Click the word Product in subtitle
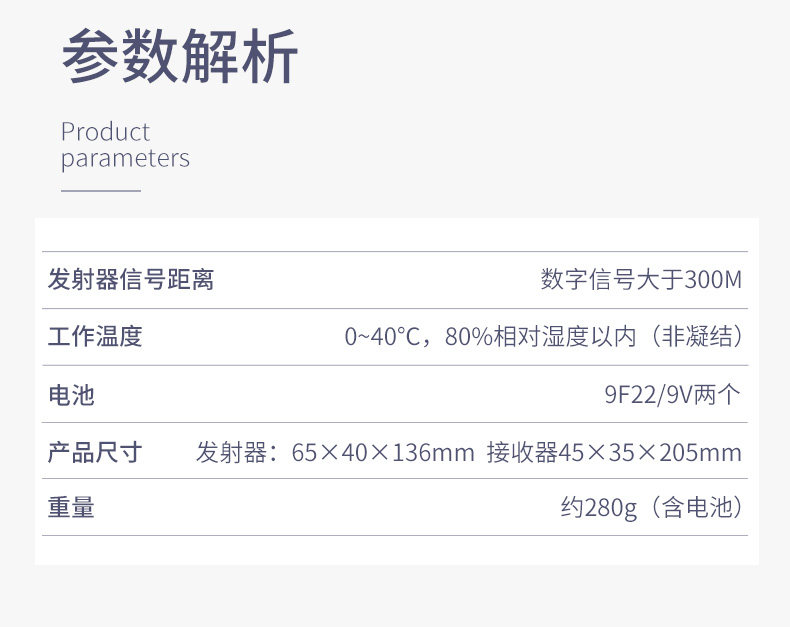The height and width of the screenshot is (627, 790). (105, 133)
